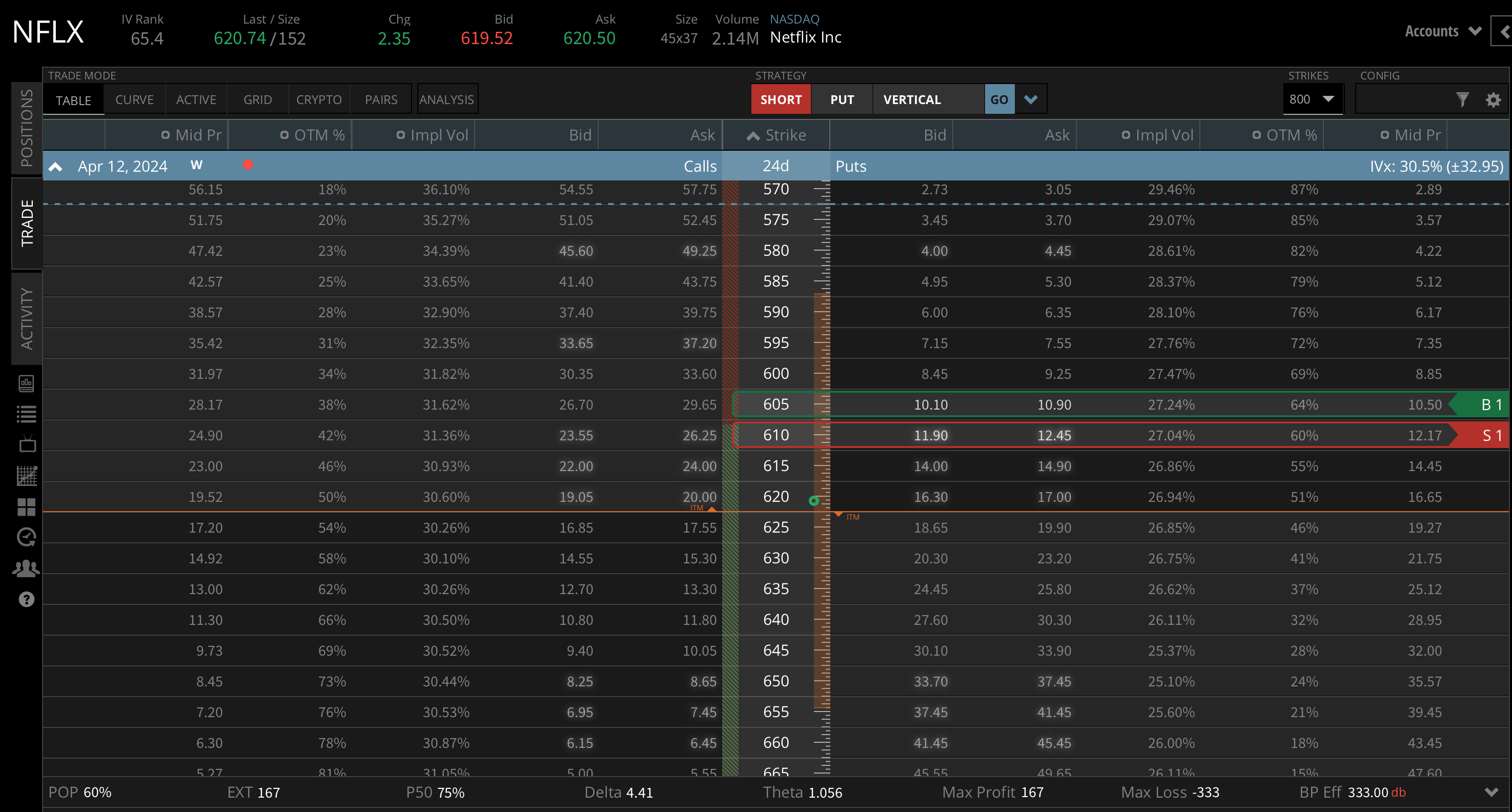Open the help question-mark icon
Image resolution: width=1512 pixels, height=812 pixels.
(x=27, y=599)
